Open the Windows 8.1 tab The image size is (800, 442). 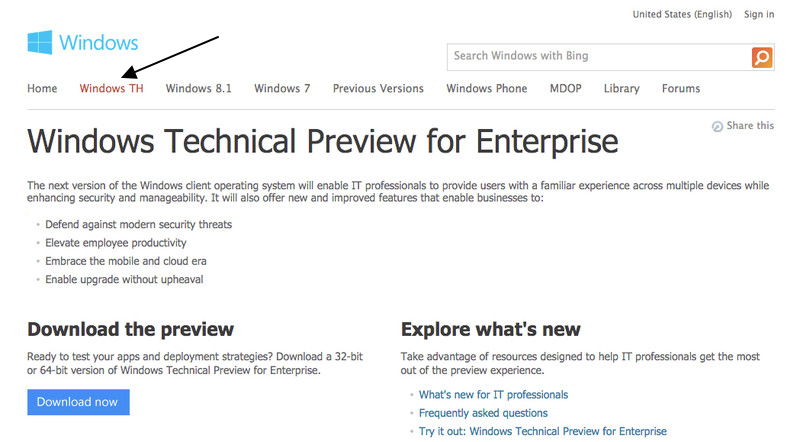tap(198, 88)
